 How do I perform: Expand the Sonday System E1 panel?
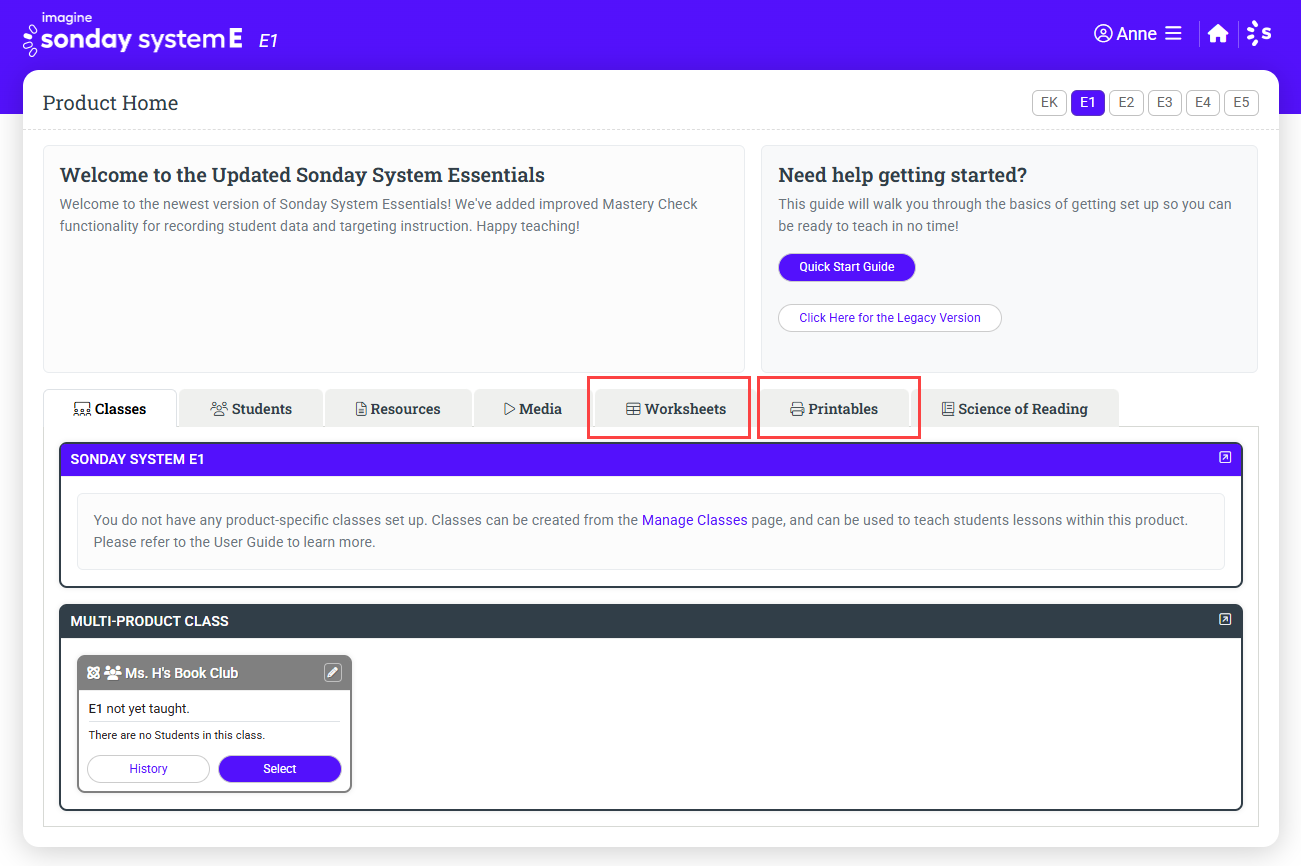(x=1224, y=458)
